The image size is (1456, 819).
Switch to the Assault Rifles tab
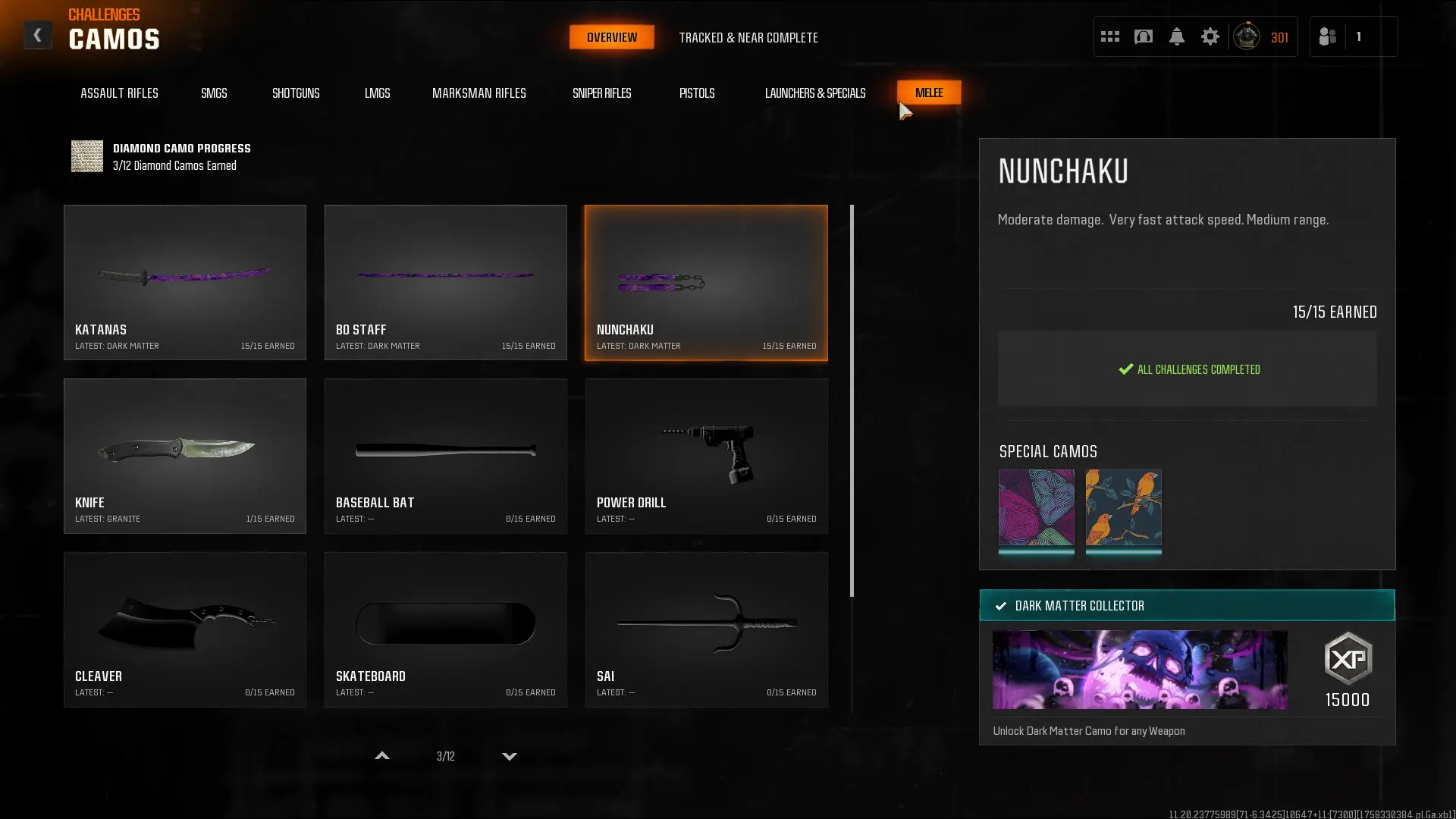pyautogui.click(x=119, y=93)
